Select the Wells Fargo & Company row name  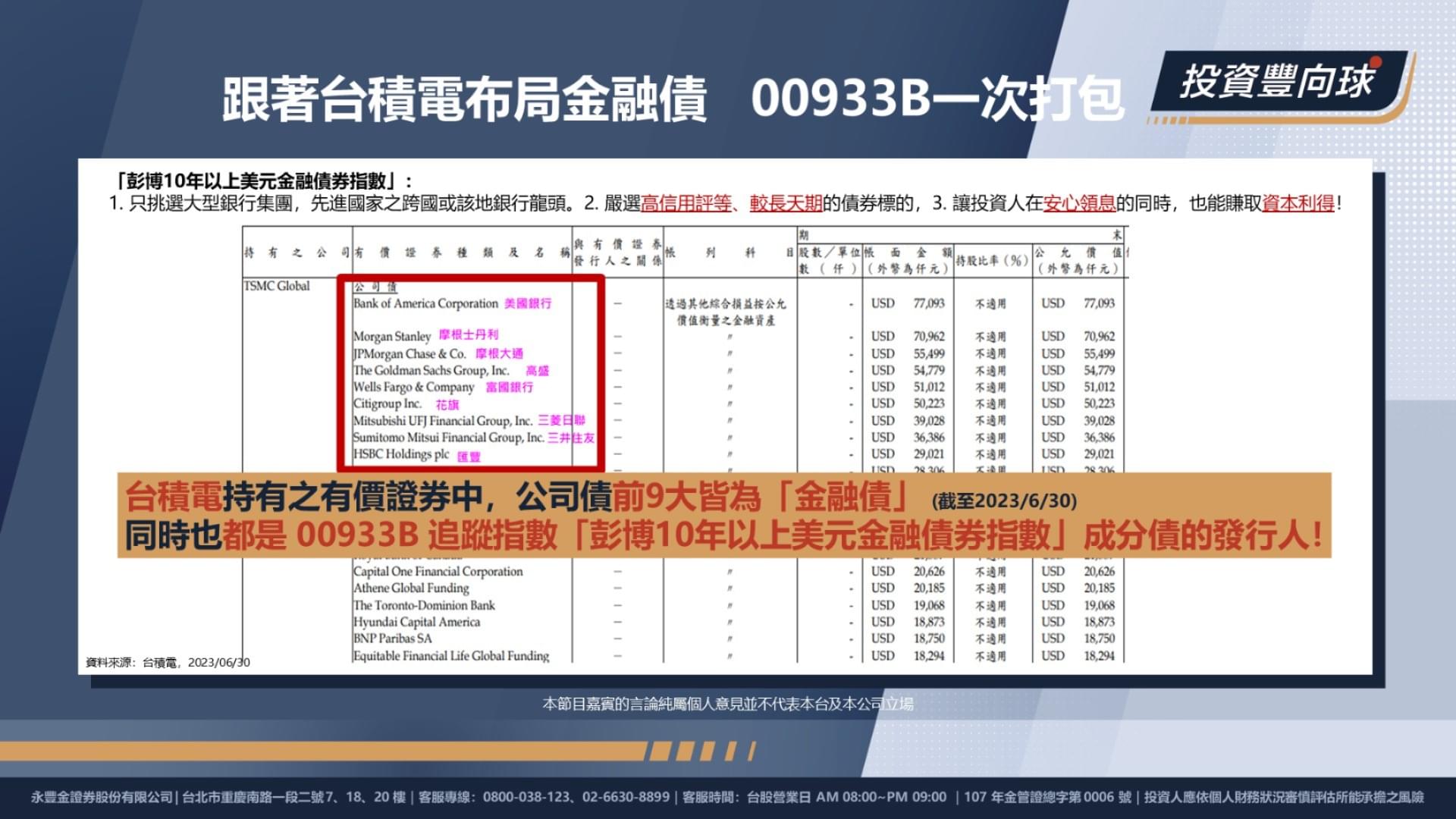click(x=414, y=387)
